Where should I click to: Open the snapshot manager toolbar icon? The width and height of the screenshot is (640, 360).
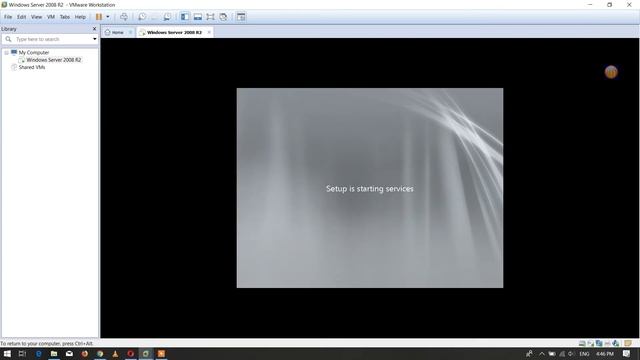[167, 17]
